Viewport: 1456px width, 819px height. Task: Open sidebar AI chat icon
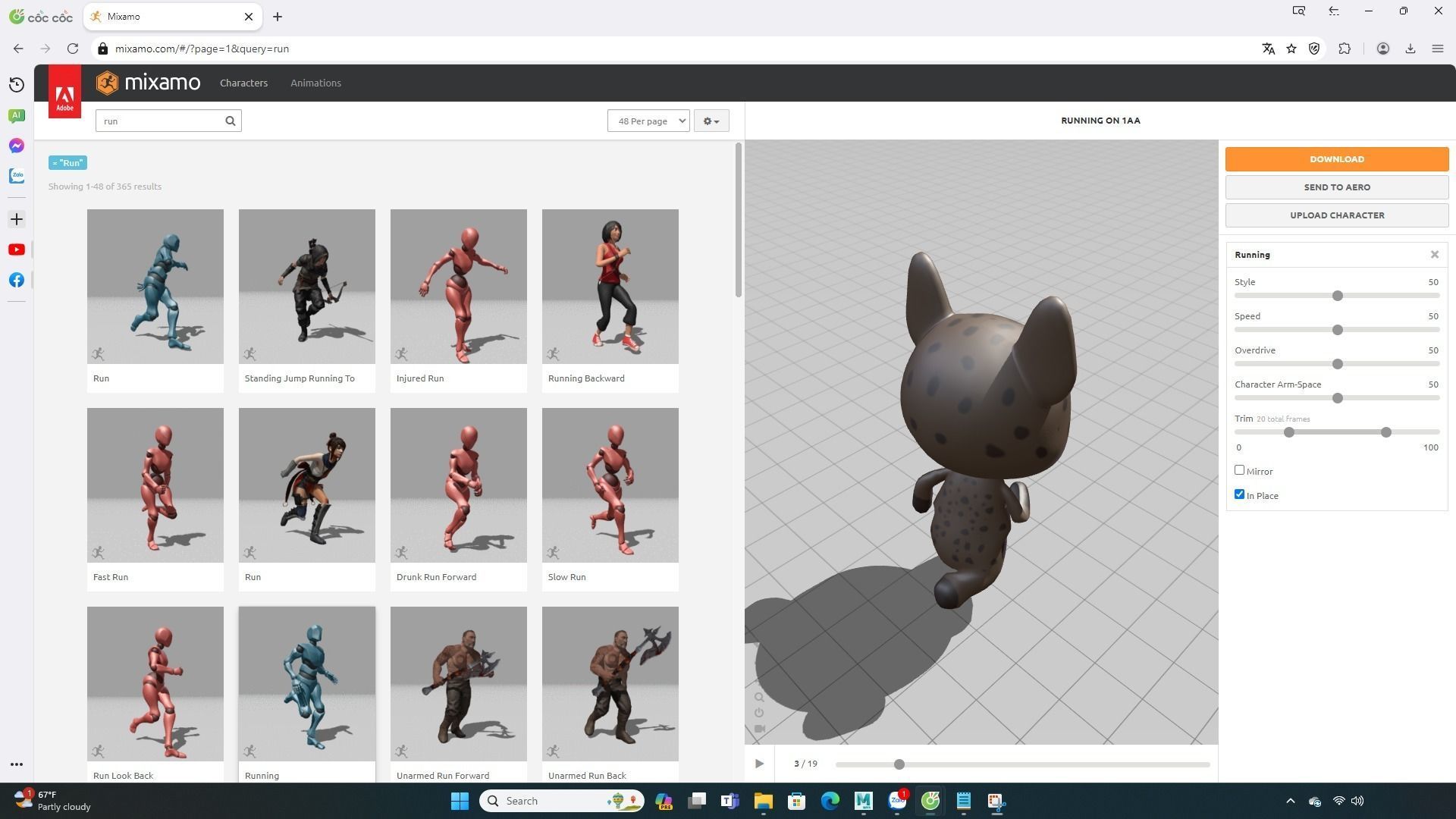17,115
